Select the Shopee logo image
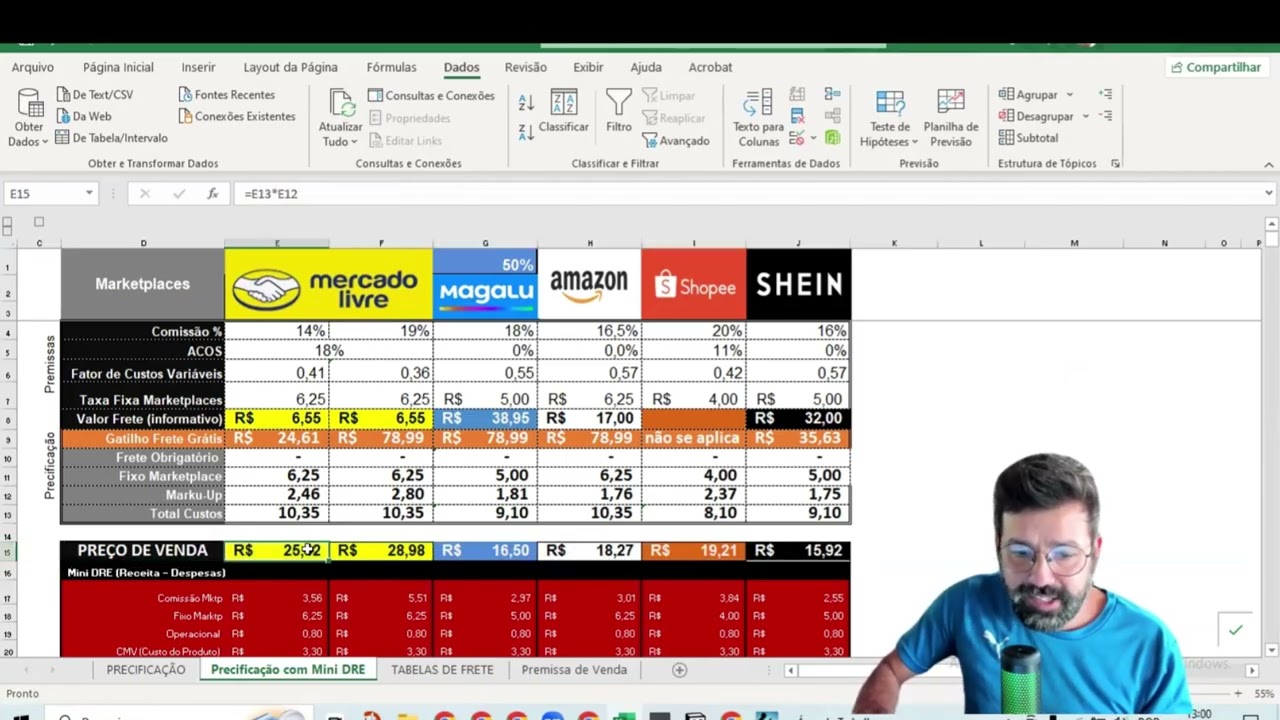Screen dimensions: 1280x720 tap(694, 284)
